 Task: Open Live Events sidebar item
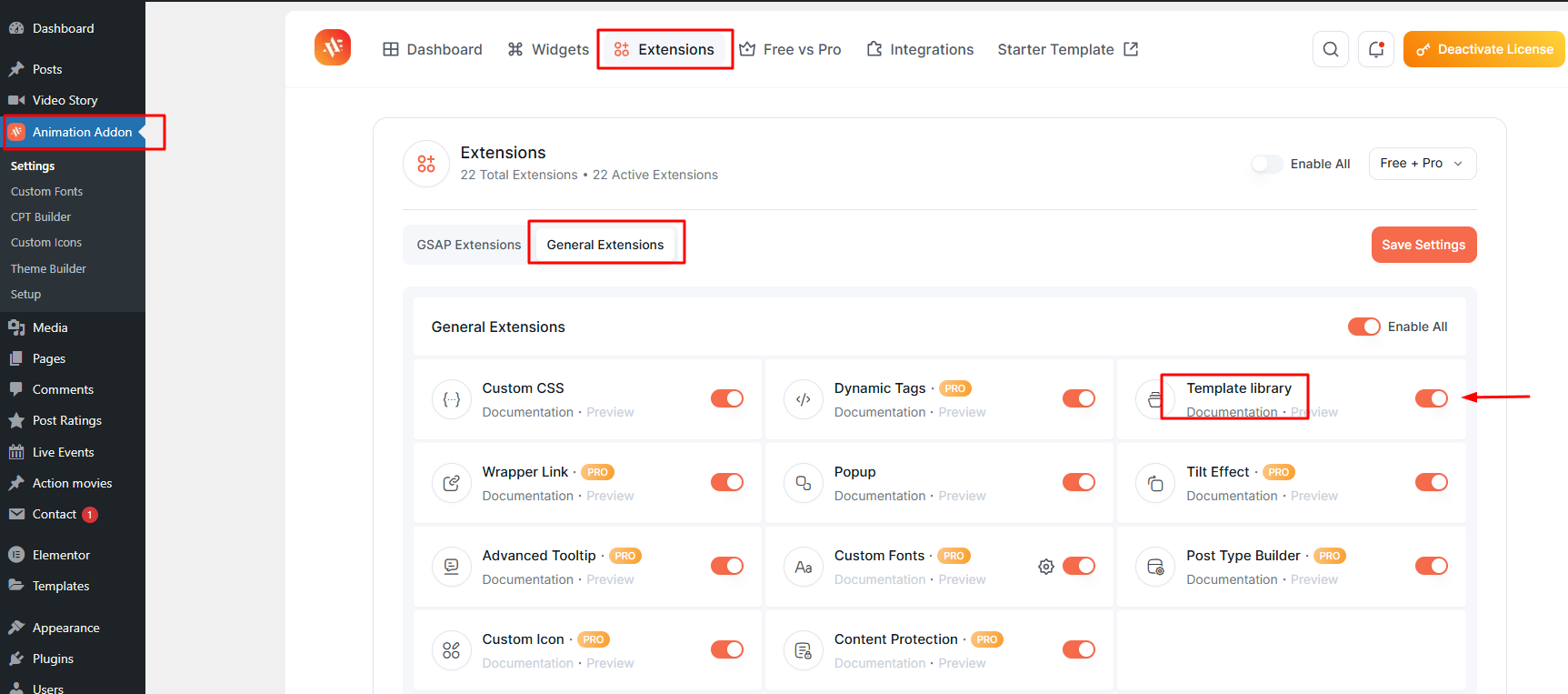73,452
